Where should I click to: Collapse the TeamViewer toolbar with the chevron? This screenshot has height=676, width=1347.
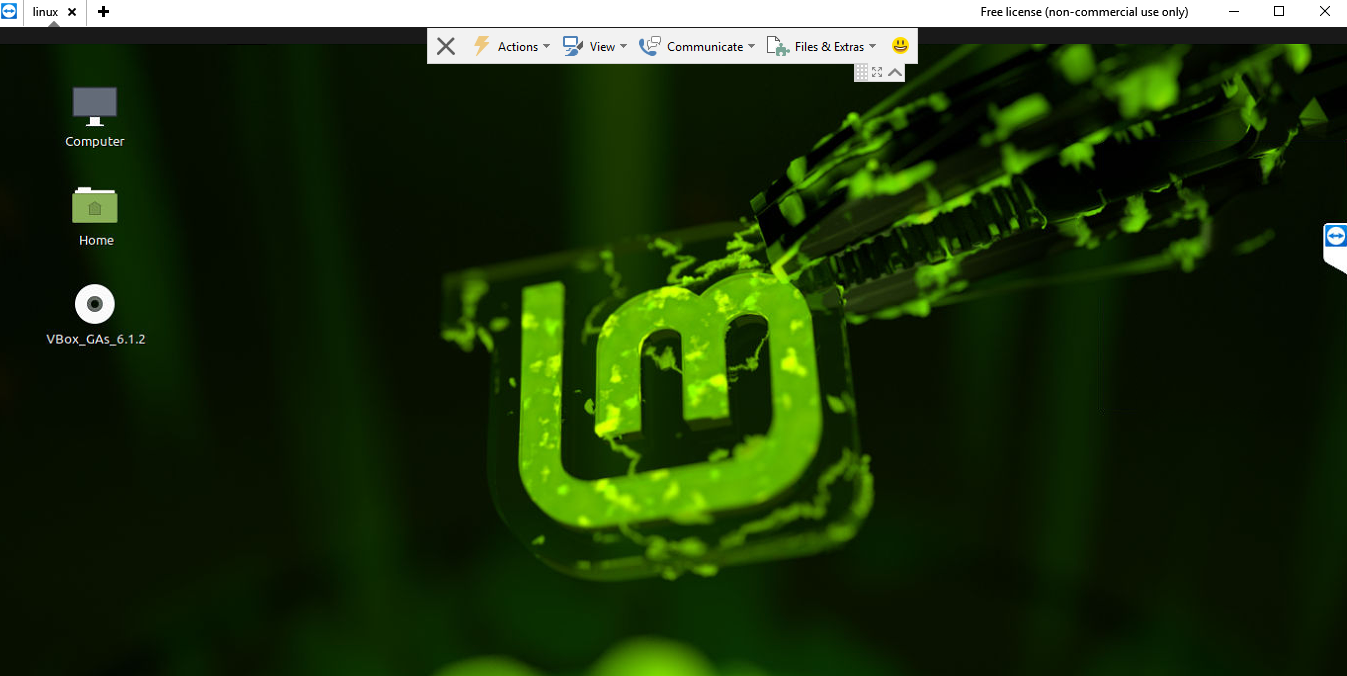895,72
